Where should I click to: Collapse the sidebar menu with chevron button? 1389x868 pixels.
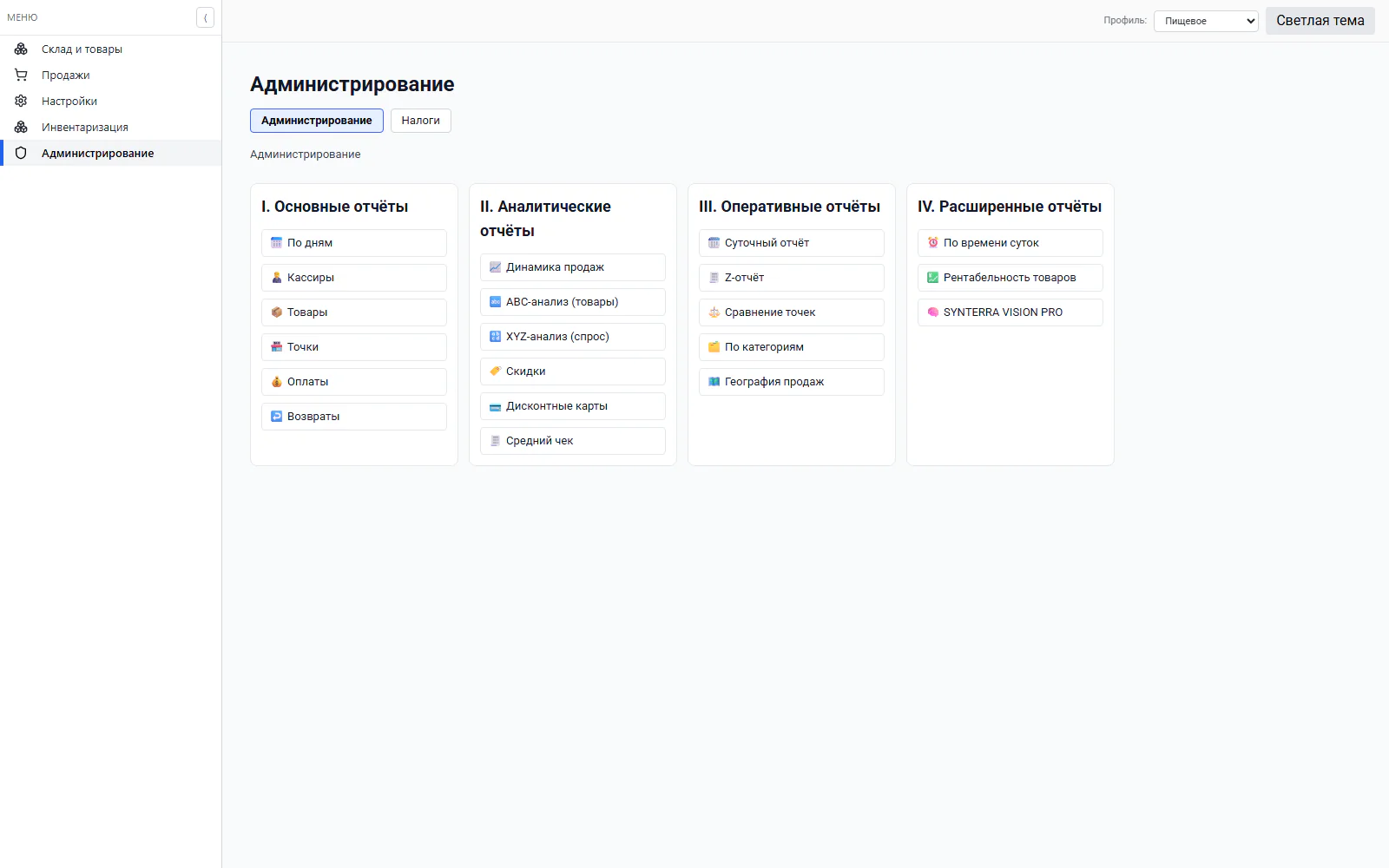click(205, 17)
